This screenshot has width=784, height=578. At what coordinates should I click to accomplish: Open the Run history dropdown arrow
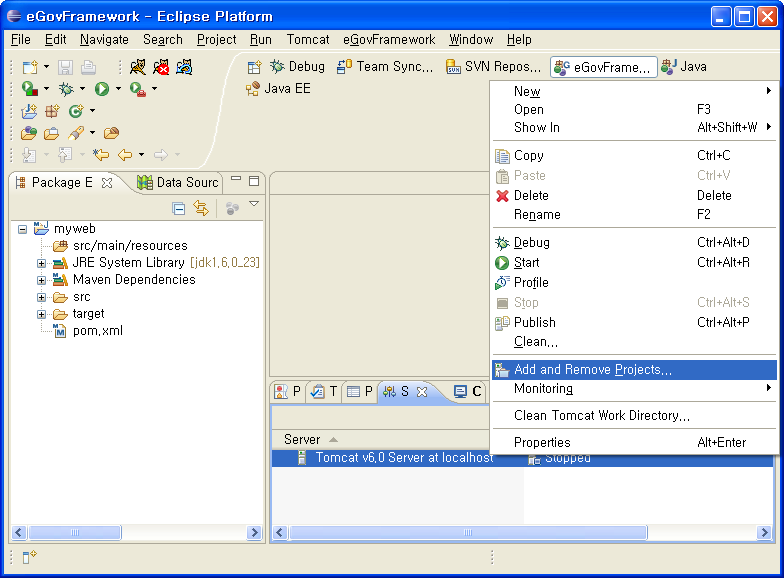pos(118,88)
